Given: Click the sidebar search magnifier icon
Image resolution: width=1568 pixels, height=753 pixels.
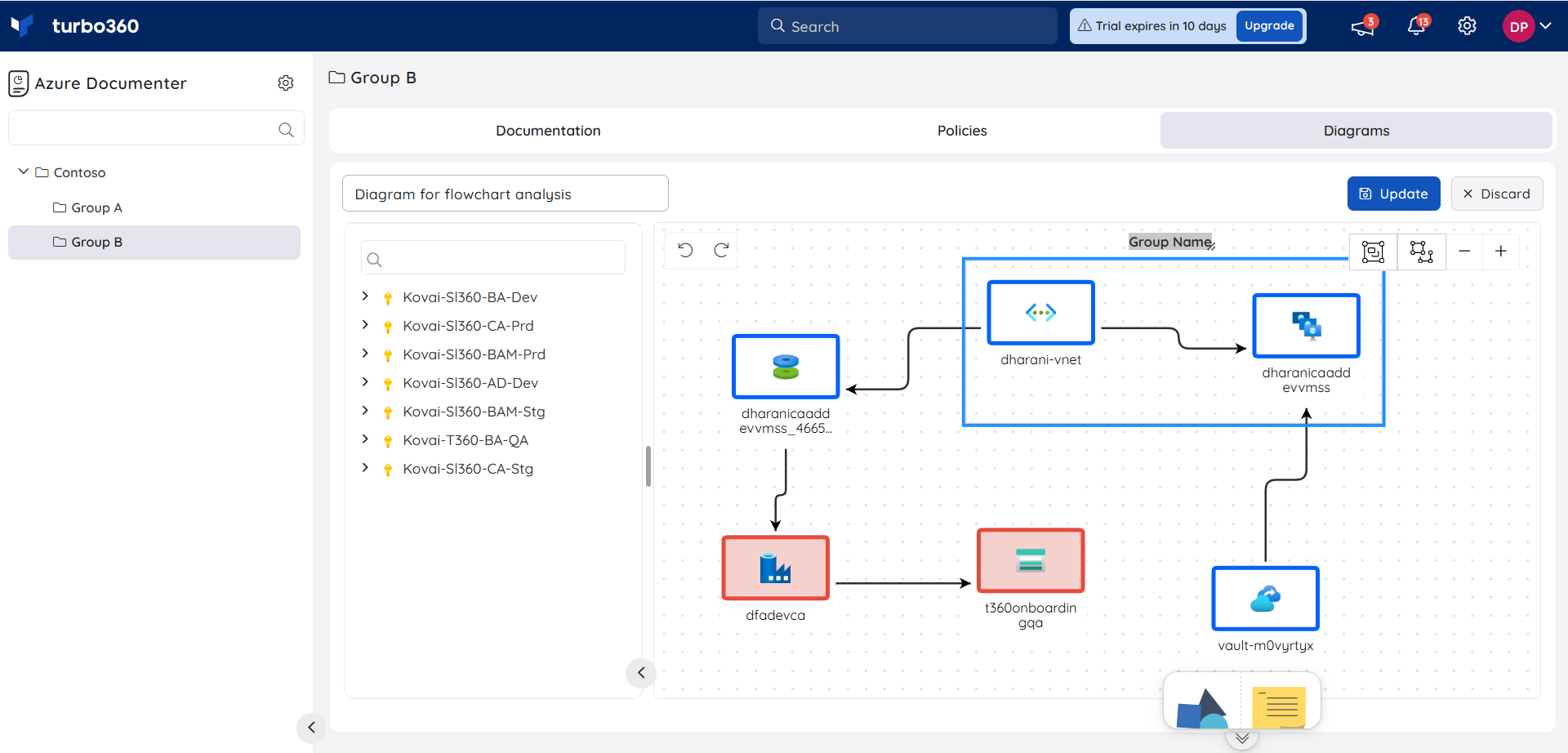Looking at the screenshot, I should pyautogui.click(x=286, y=129).
